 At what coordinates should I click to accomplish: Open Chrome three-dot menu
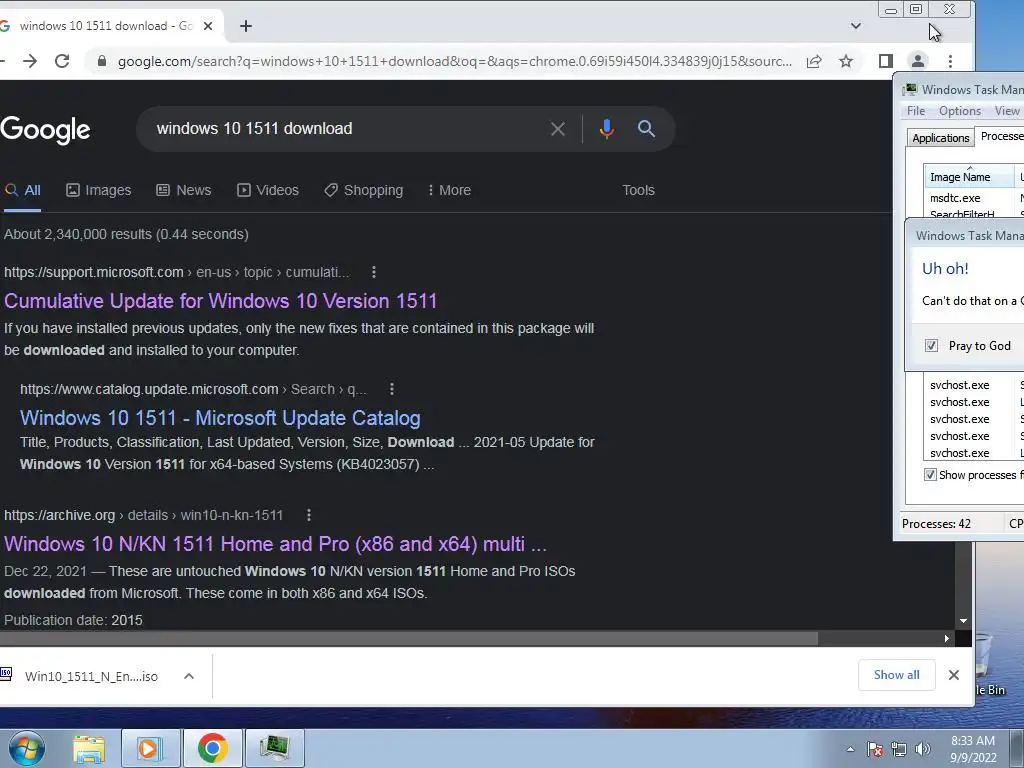coord(950,61)
